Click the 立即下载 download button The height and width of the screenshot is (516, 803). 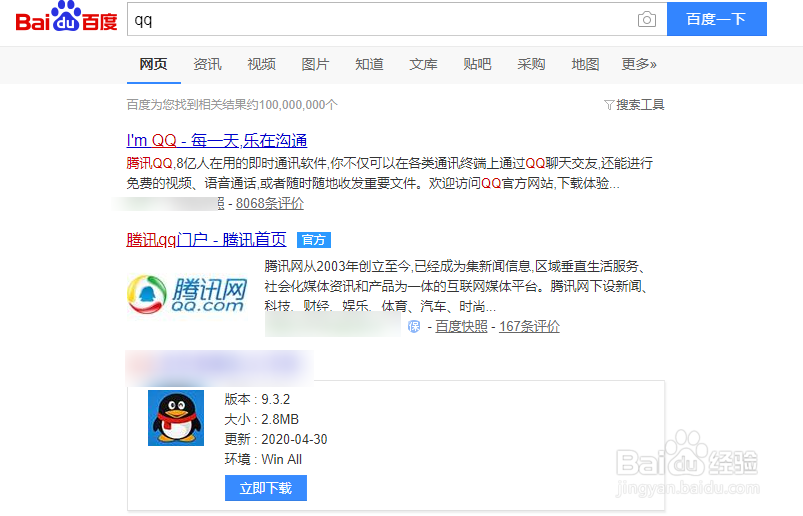266,488
